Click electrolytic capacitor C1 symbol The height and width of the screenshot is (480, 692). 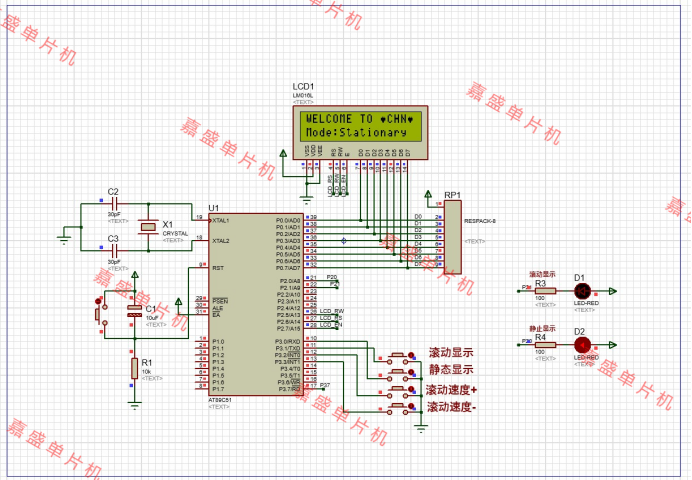pyautogui.click(x=135, y=311)
